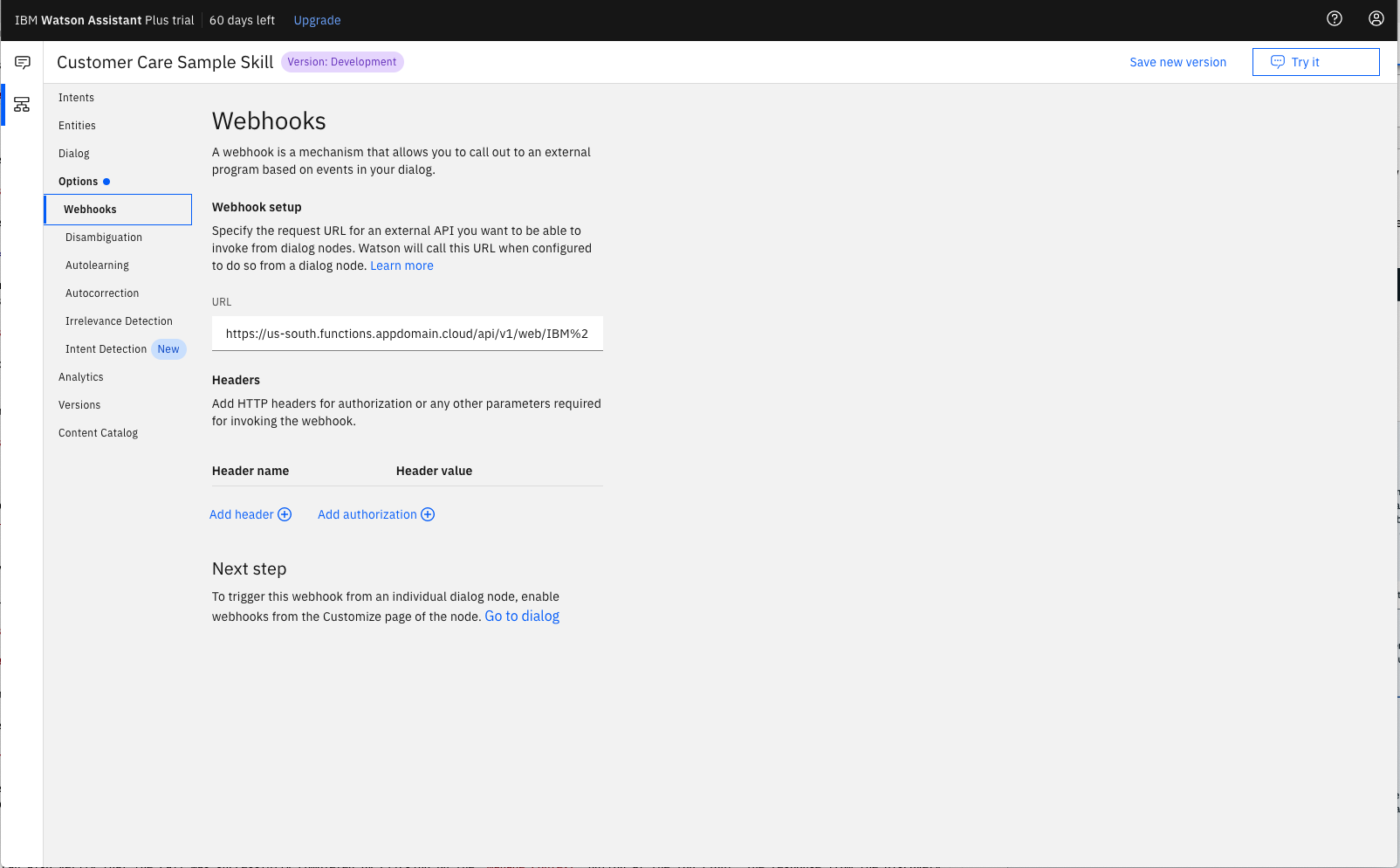Click the Customer Care Sample Skill title

point(165,62)
